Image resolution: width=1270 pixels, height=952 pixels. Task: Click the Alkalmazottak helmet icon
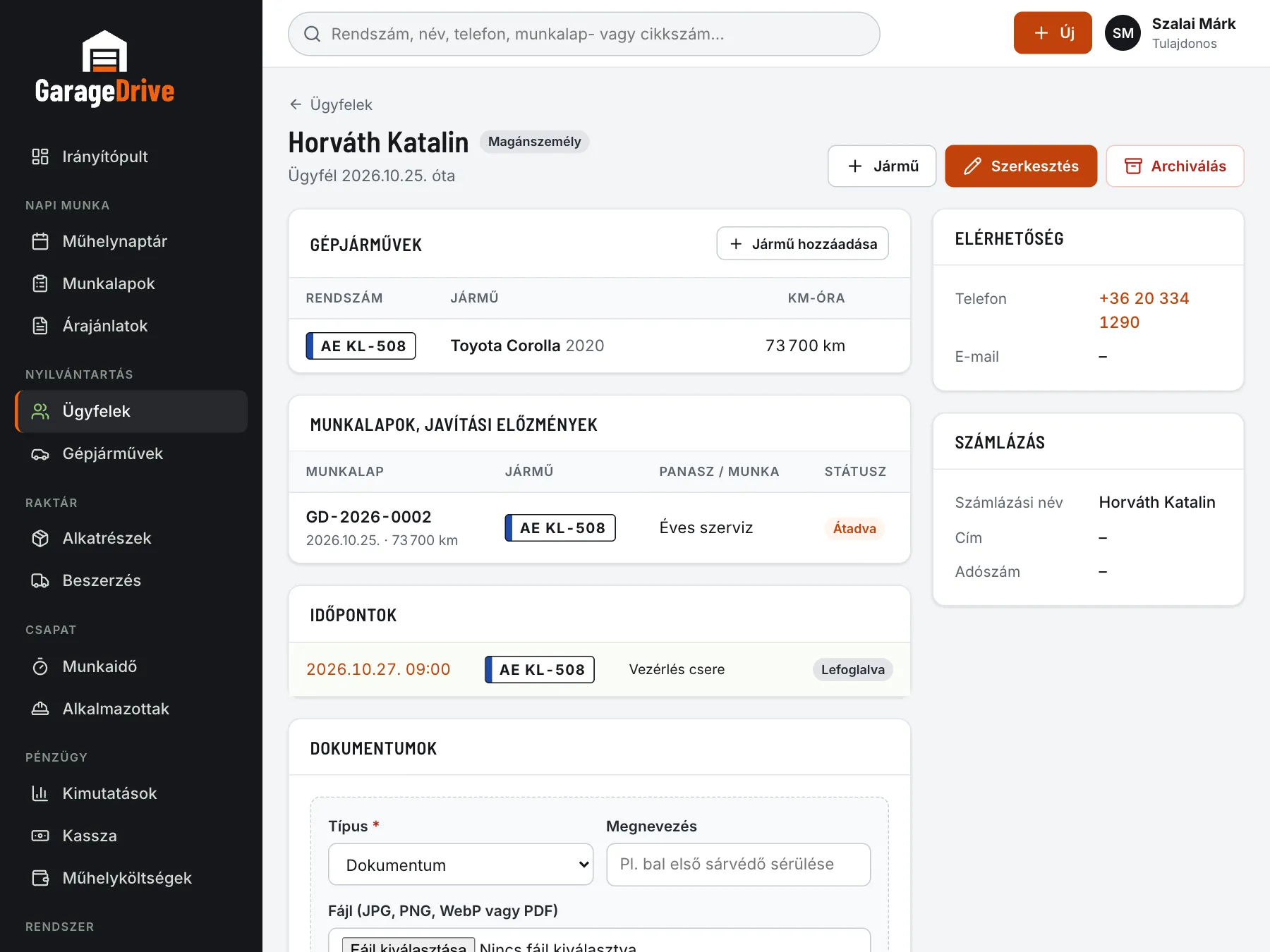pyautogui.click(x=40, y=709)
